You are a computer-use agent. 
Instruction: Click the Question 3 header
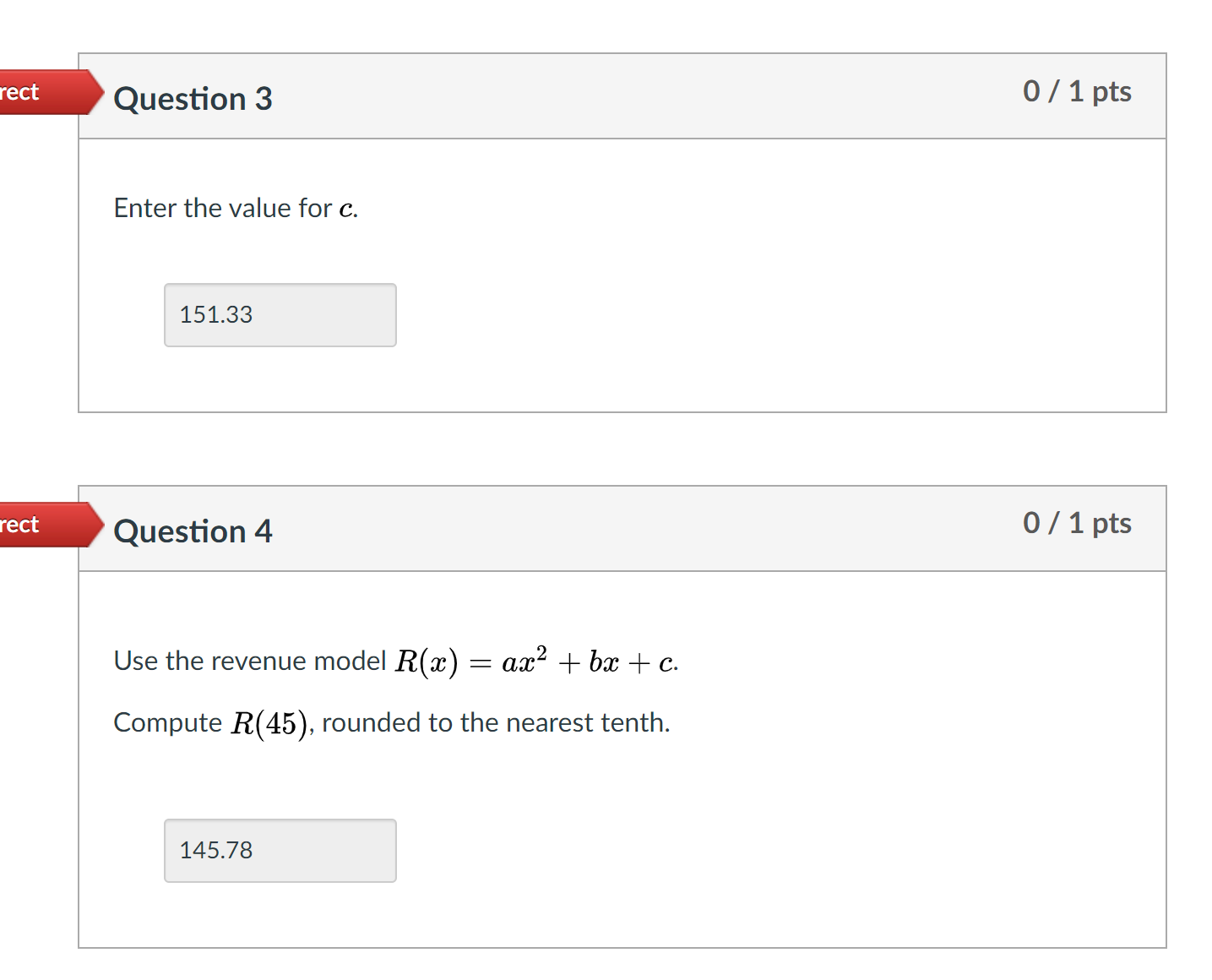(193, 99)
